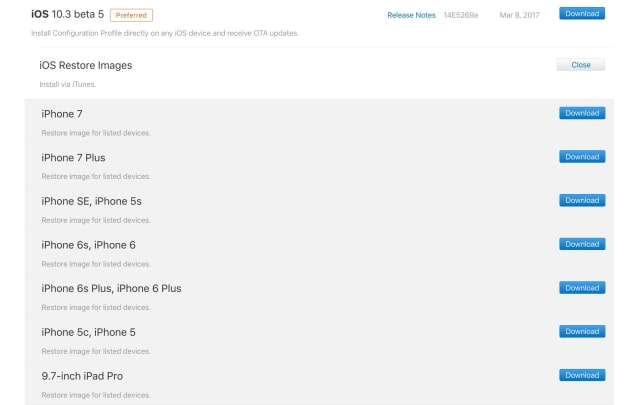Click the 'Install via iTunes.' text
This screenshot has width=640, height=405.
(x=68, y=85)
